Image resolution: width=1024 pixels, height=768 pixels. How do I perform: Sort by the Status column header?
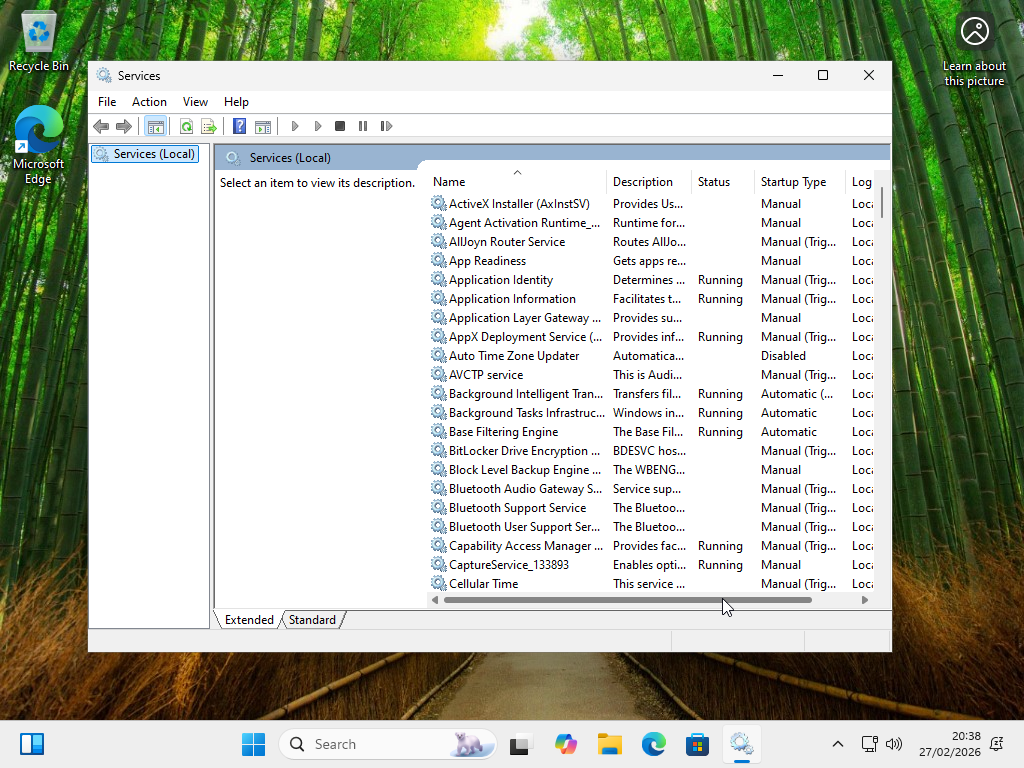pyautogui.click(x=722, y=182)
